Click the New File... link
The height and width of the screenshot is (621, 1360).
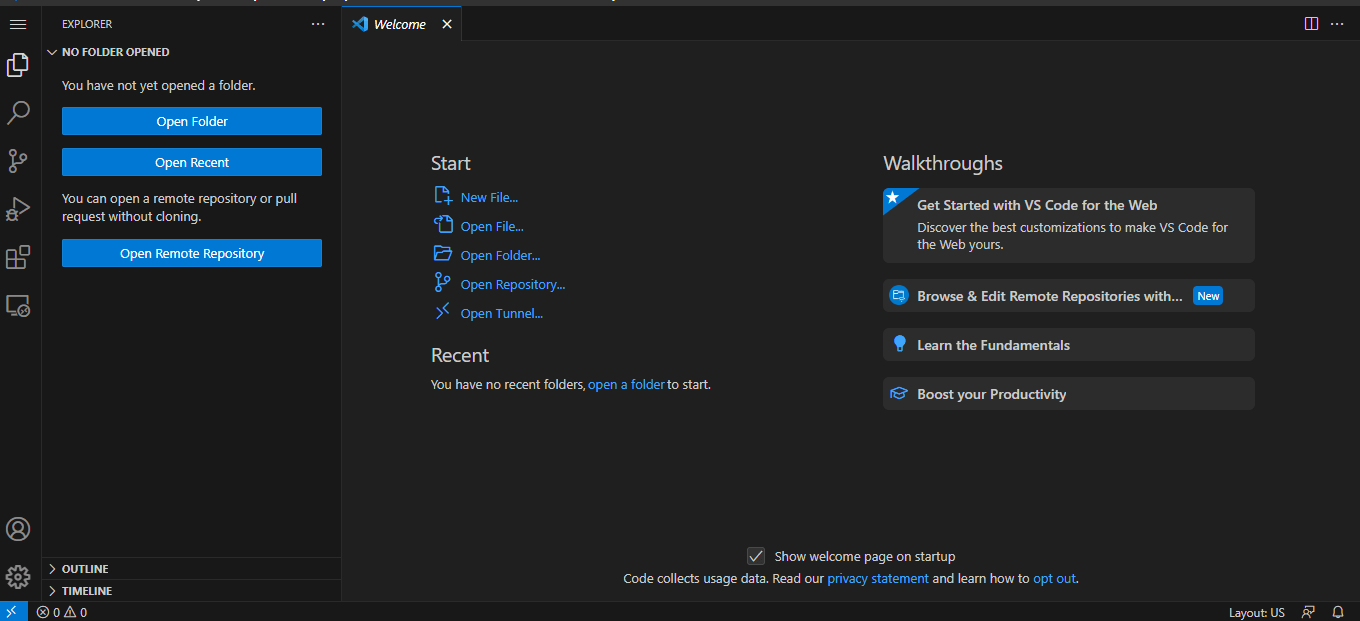tap(489, 197)
